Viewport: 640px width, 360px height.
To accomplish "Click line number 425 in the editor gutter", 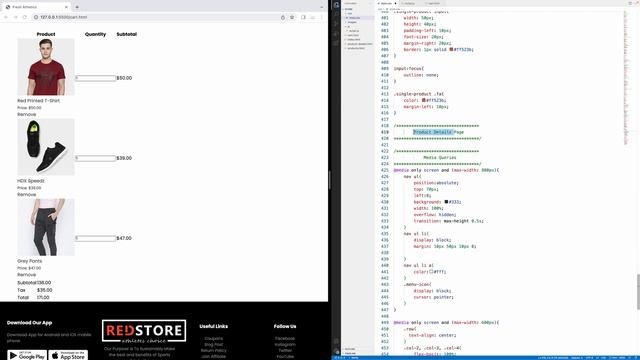I will pyautogui.click(x=384, y=170).
